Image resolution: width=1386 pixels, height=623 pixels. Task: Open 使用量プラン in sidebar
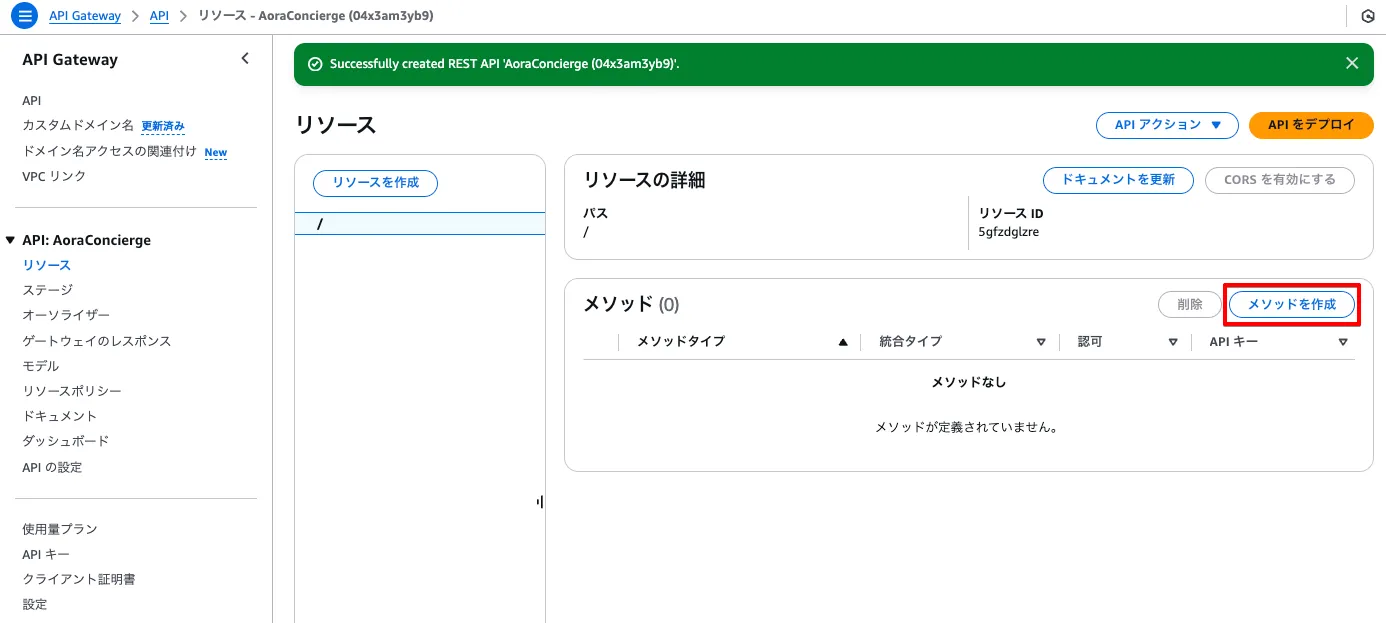60,529
